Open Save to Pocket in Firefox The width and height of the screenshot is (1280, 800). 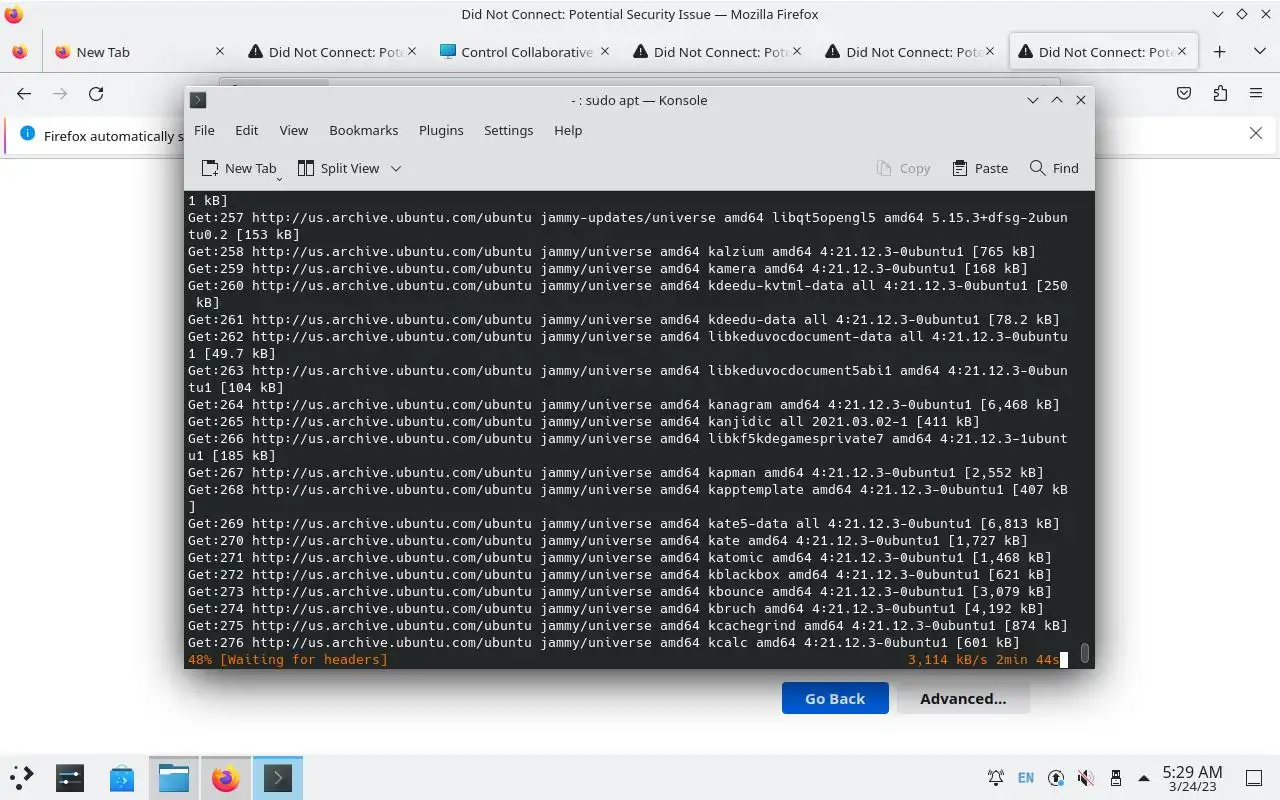coord(1184,93)
